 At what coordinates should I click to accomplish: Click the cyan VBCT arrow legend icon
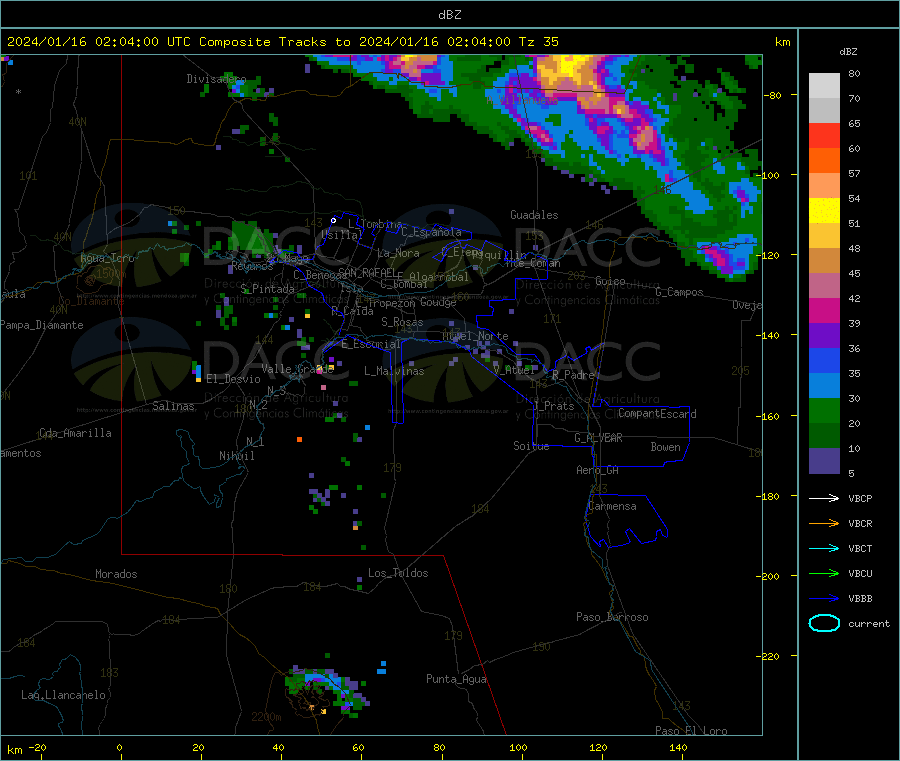824,549
